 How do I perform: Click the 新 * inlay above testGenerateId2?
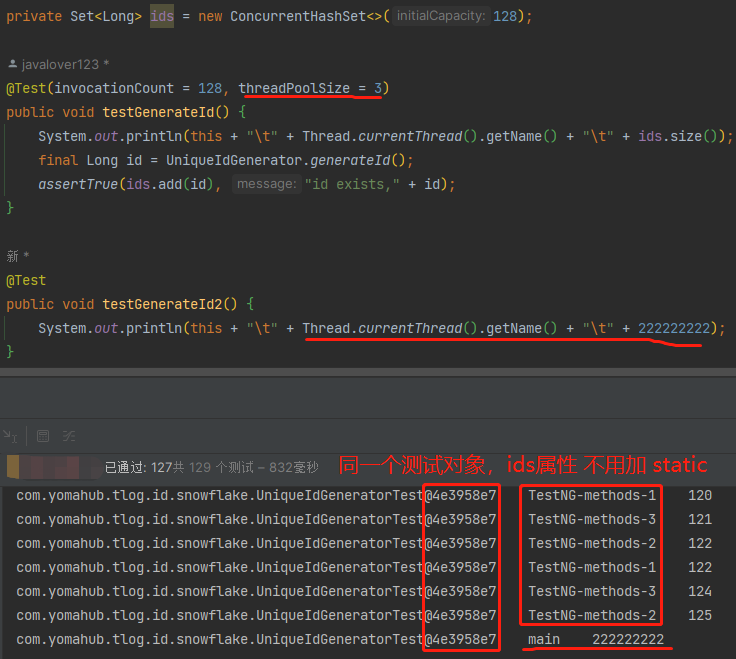pyautogui.click(x=18, y=256)
